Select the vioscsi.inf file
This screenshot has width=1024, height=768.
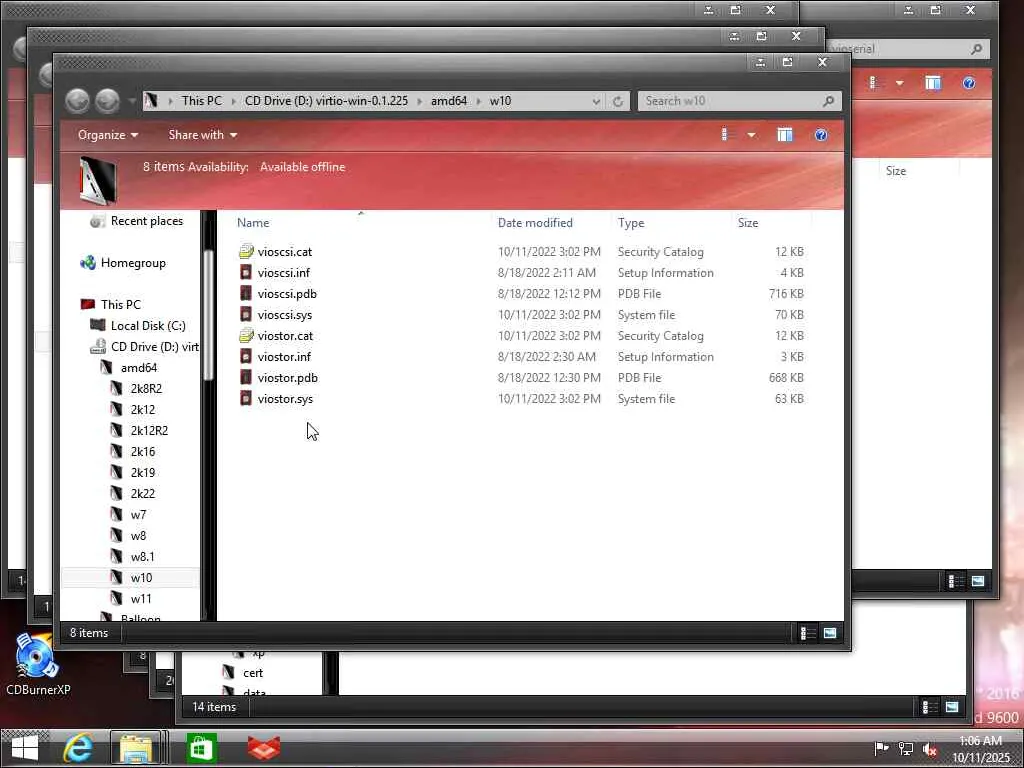[283, 273]
